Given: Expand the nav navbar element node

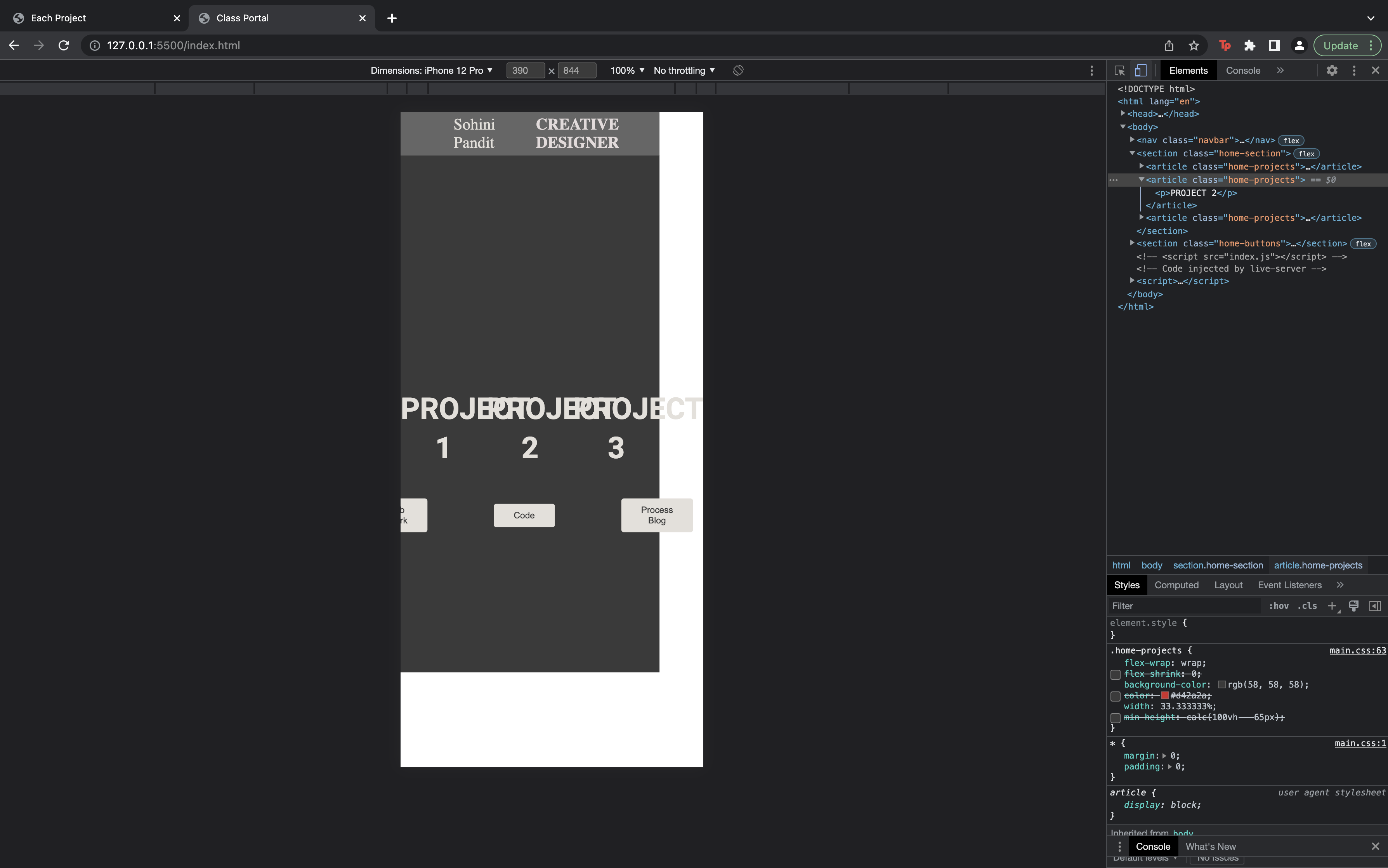Looking at the screenshot, I should point(1132,140).
